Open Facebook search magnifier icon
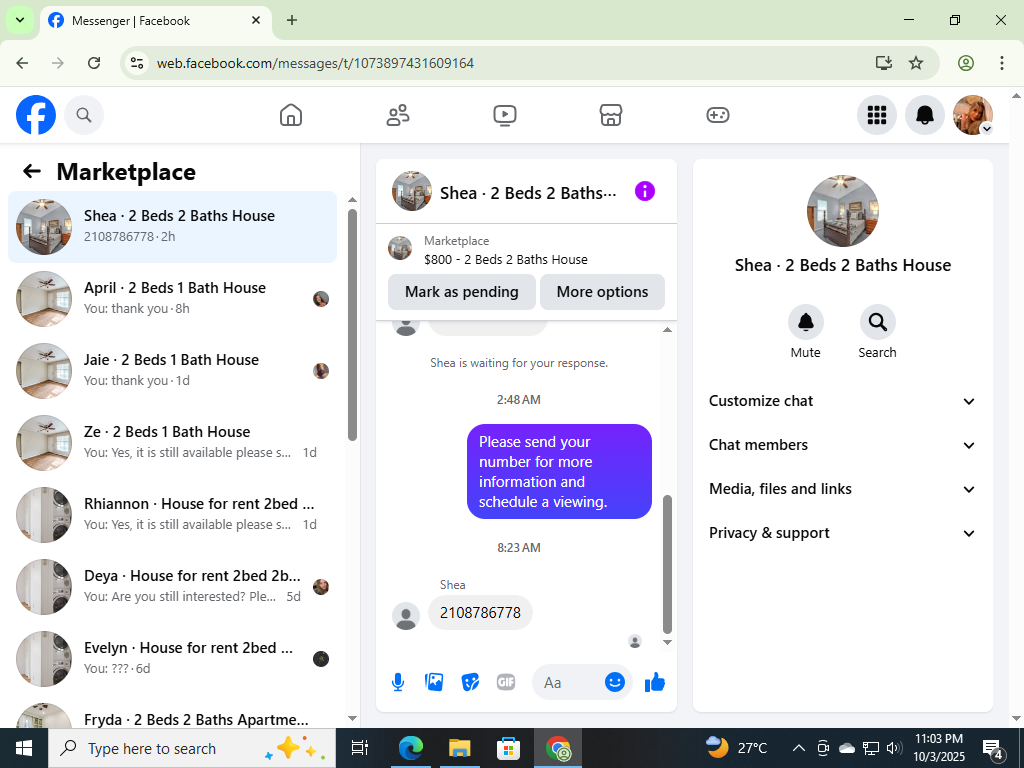1024x768 pixels. (84, 115)
